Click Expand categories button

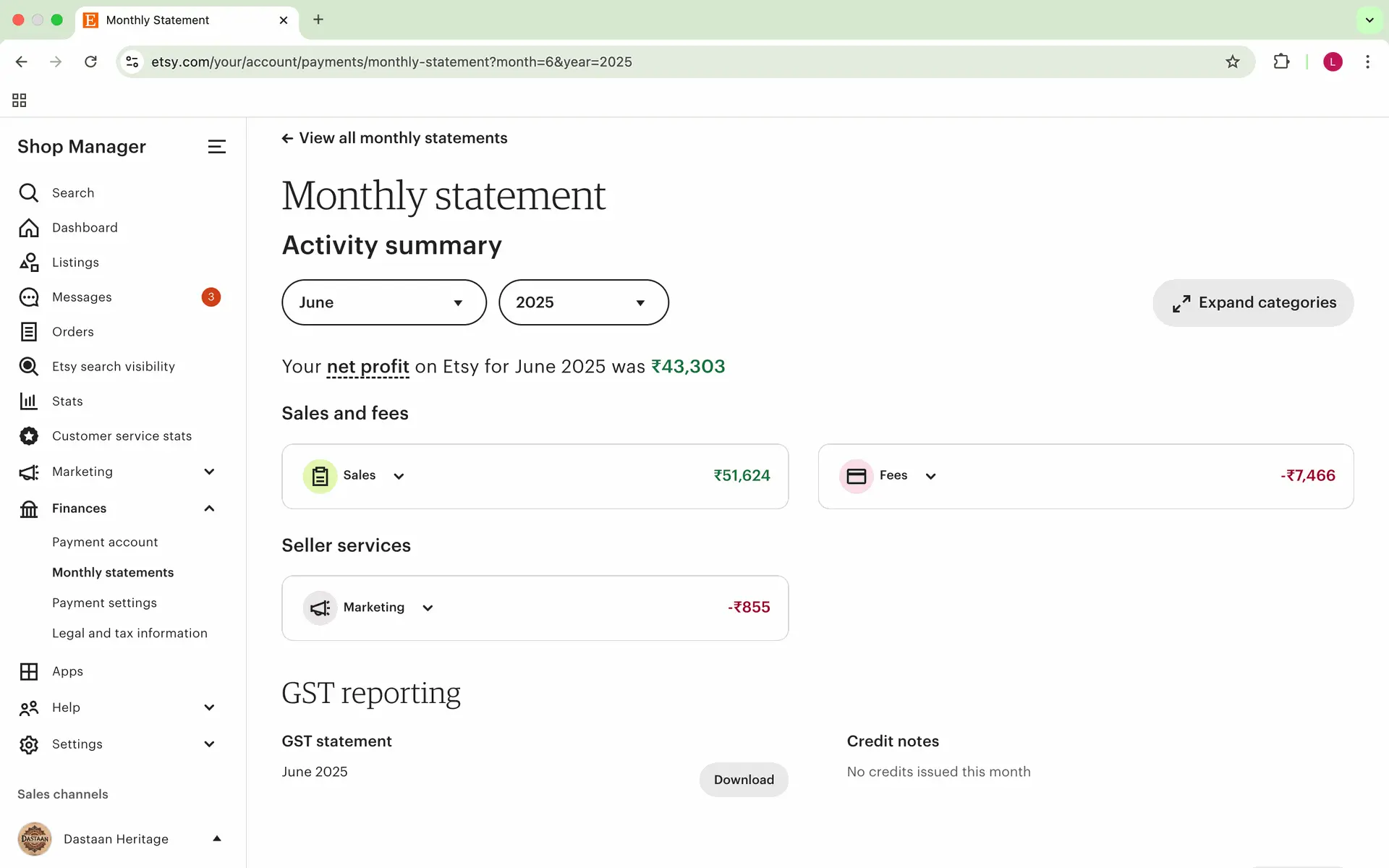1253,302
